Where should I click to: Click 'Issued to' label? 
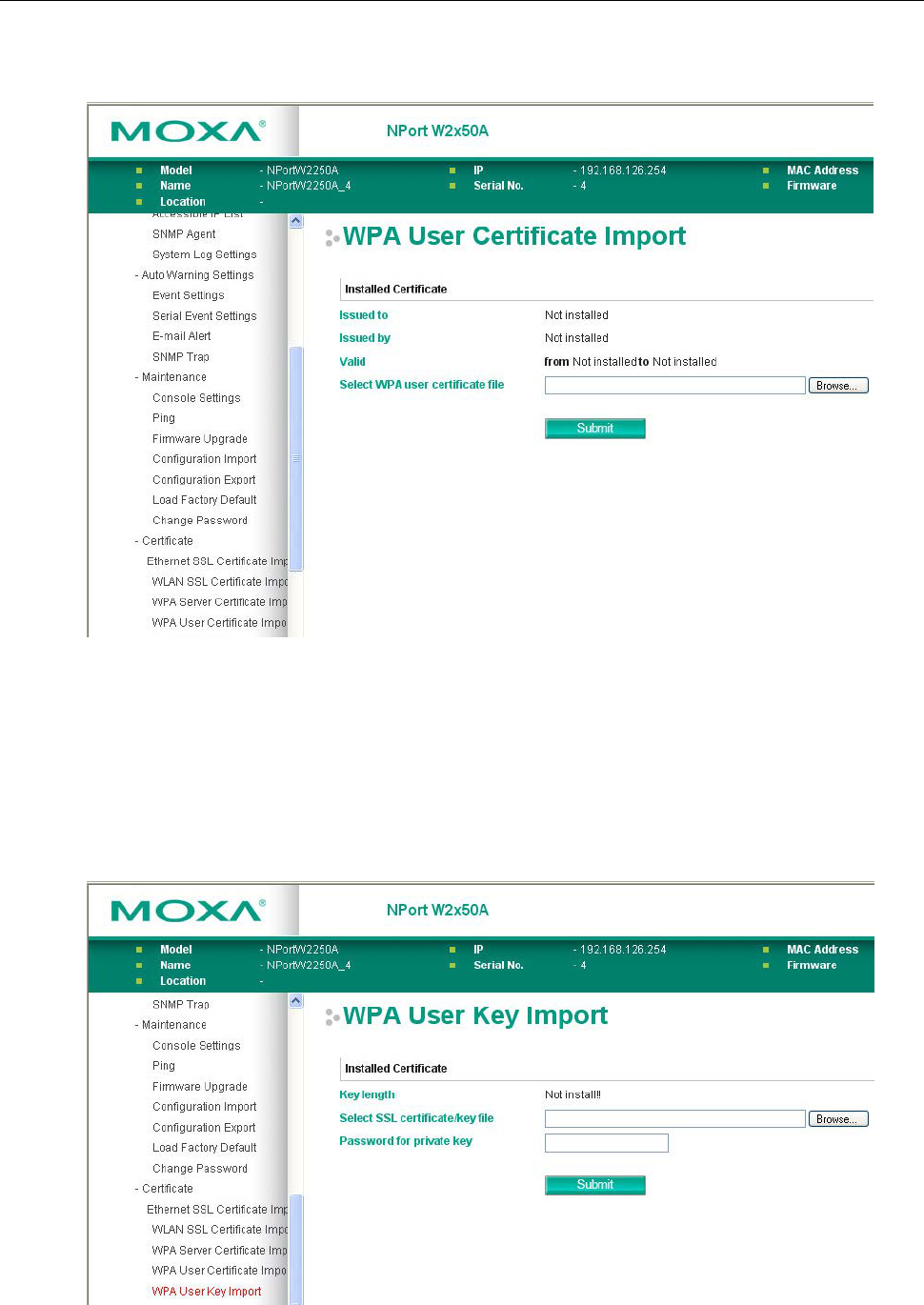364,315
